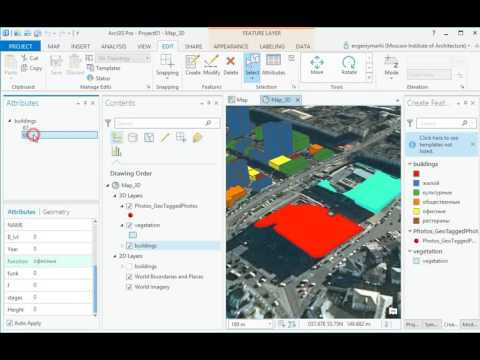Click the search magnifier in Contents pane
This screenshot has height=360, width=480.
(x=208, y=123)
